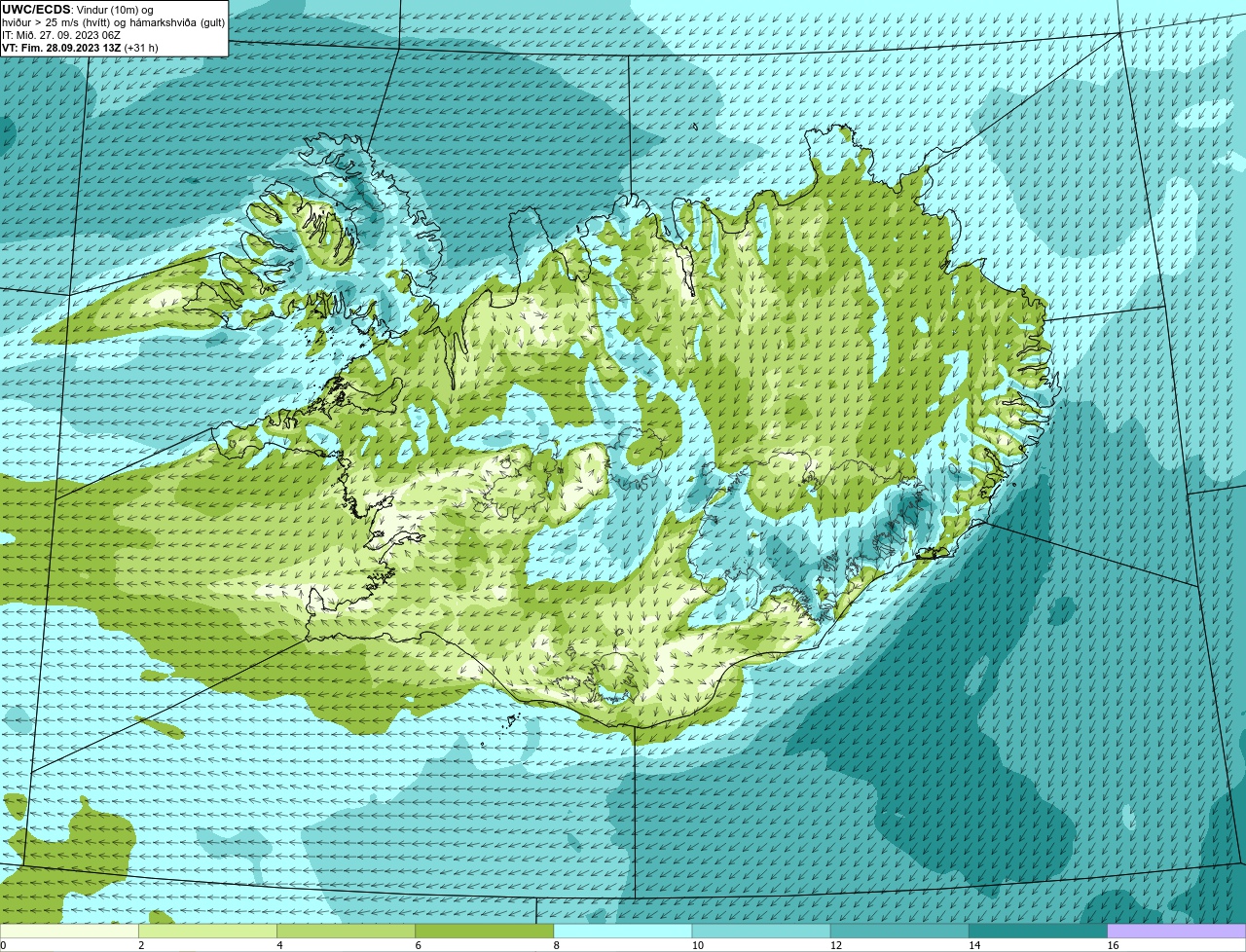Click the light teal 10–12 m/s legend swatch

coord(761,931)
